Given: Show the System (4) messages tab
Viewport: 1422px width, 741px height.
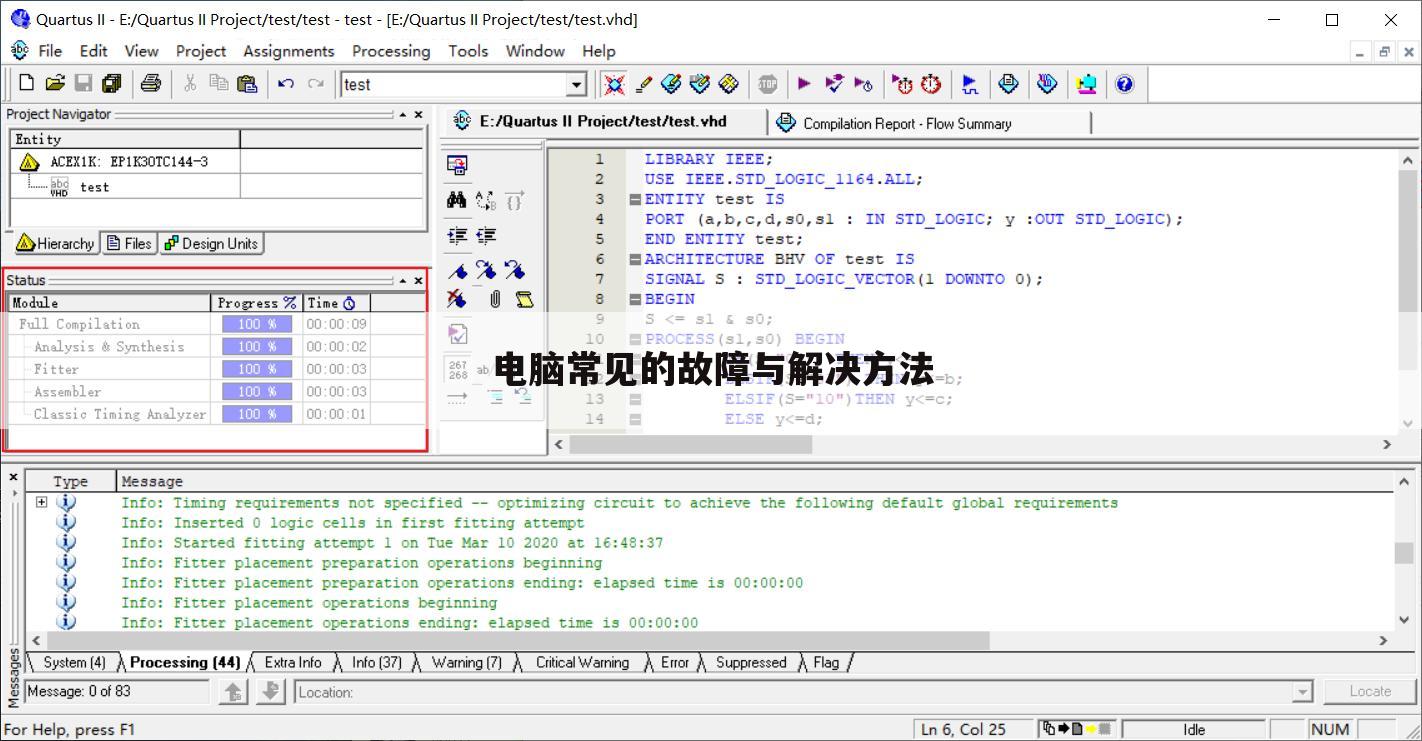Looking at the screenshot, I should pyautogui.click(x=74, y=662).
